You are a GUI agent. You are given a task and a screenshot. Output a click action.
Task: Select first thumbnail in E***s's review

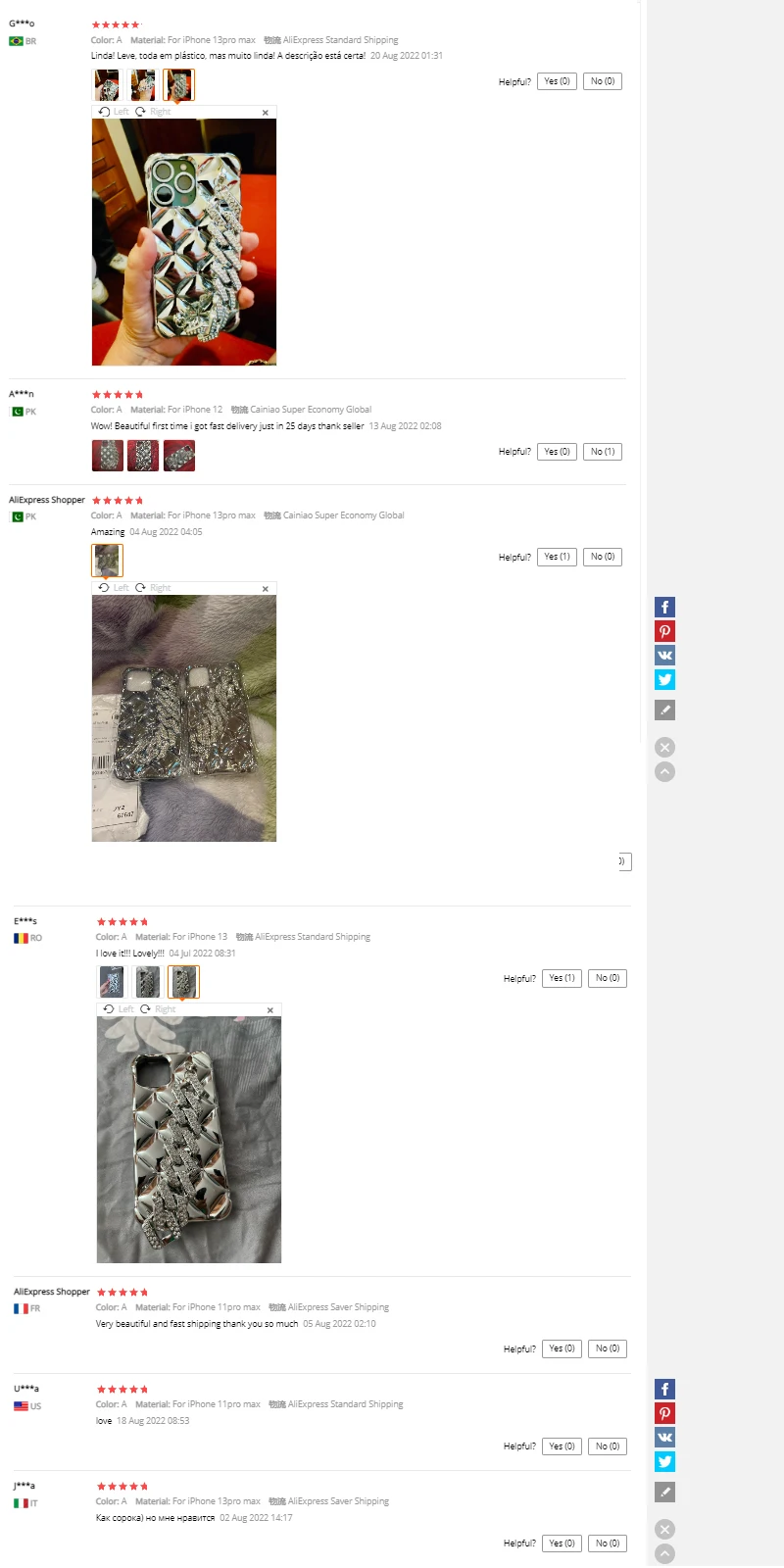[x=112, y=982]
